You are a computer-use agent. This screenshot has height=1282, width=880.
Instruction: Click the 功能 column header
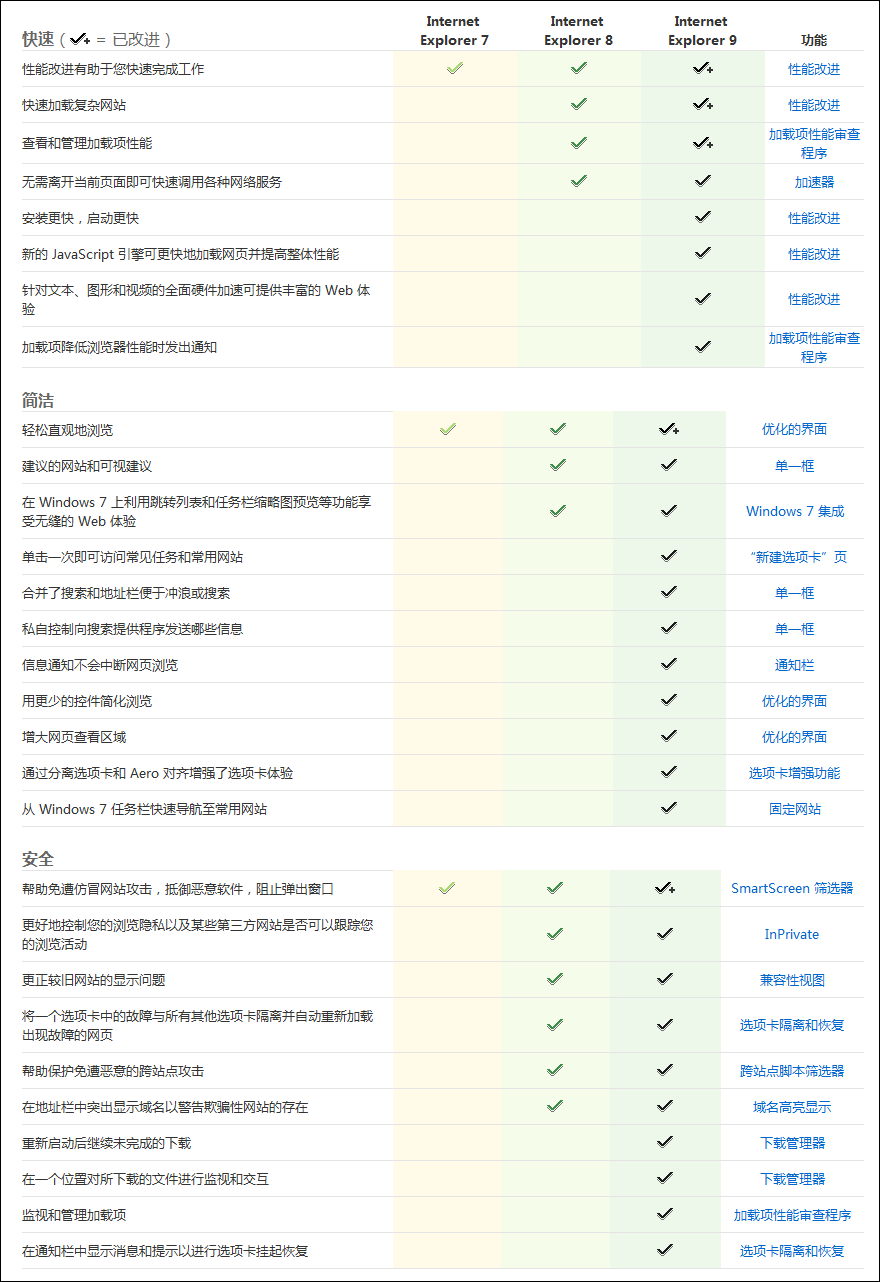[814, 41]
